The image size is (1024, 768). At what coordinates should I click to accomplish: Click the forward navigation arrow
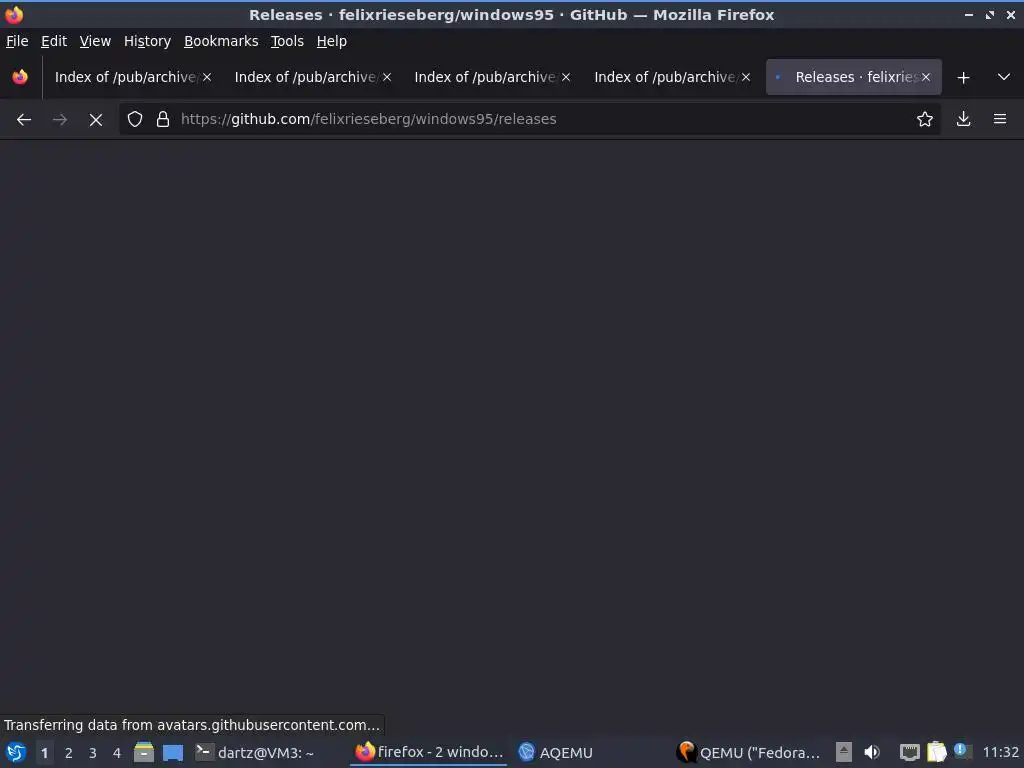click(x=59, y=120)
